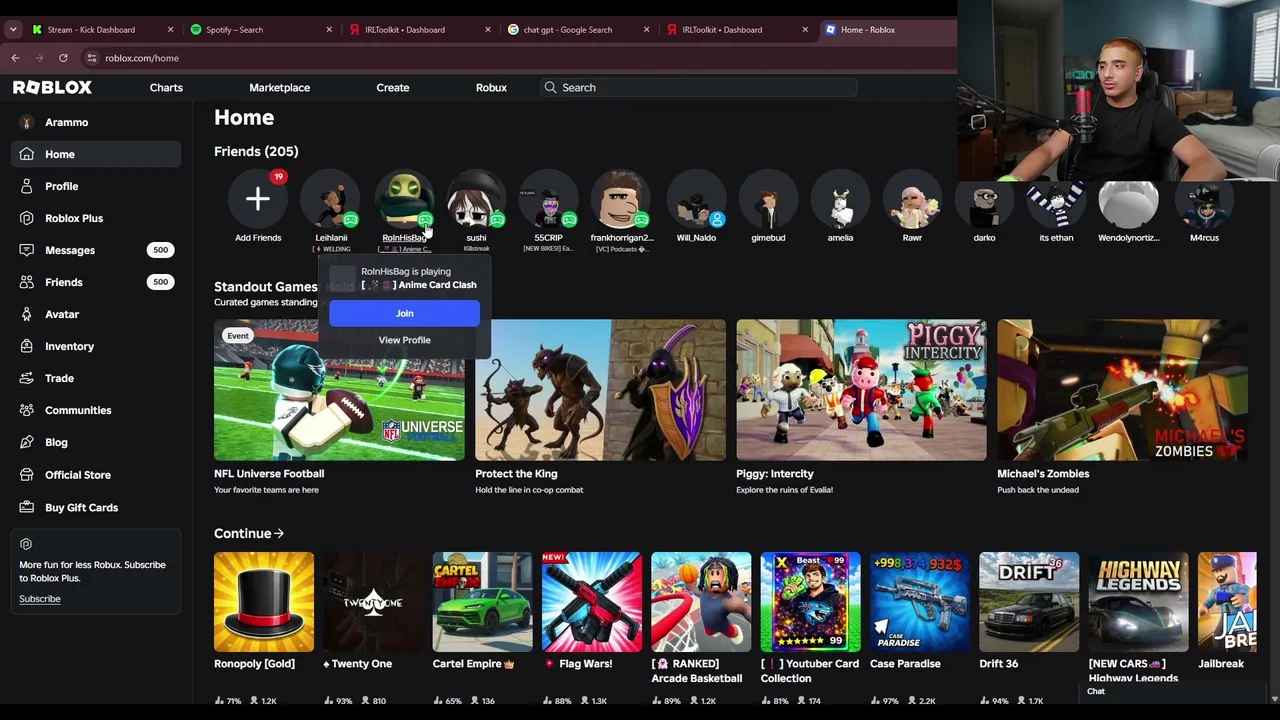This screenshot has height=720, width=1280.
Task: Open the Protect the King game thumbnail
Action: (x=600, y=390)
